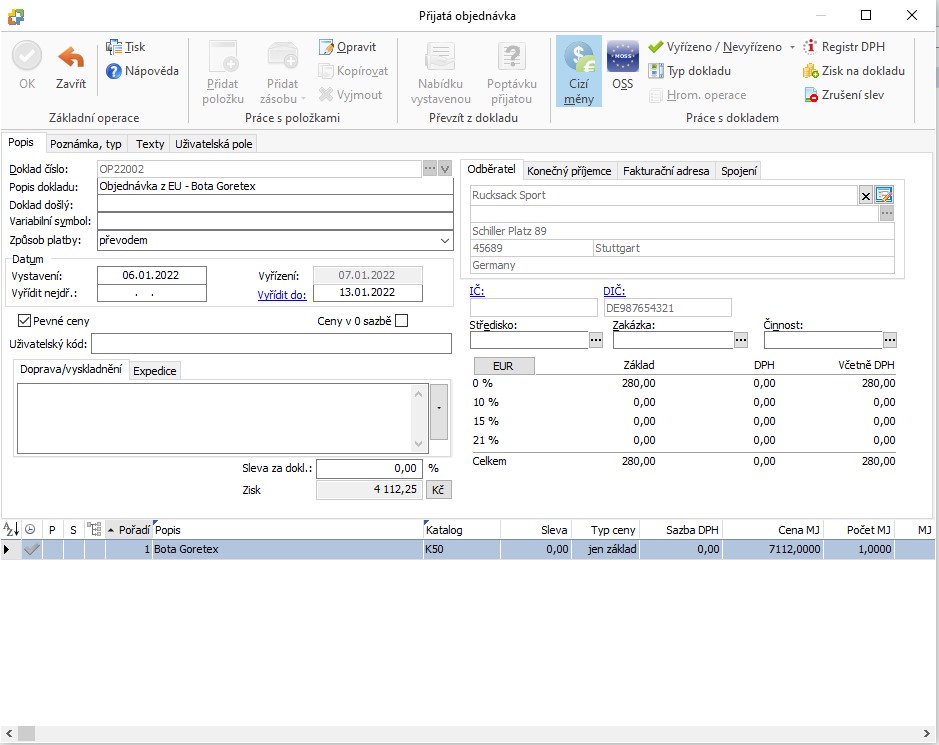Open Hrom. operace bulk operations
The image size is (939, 745).
point(698,95)
